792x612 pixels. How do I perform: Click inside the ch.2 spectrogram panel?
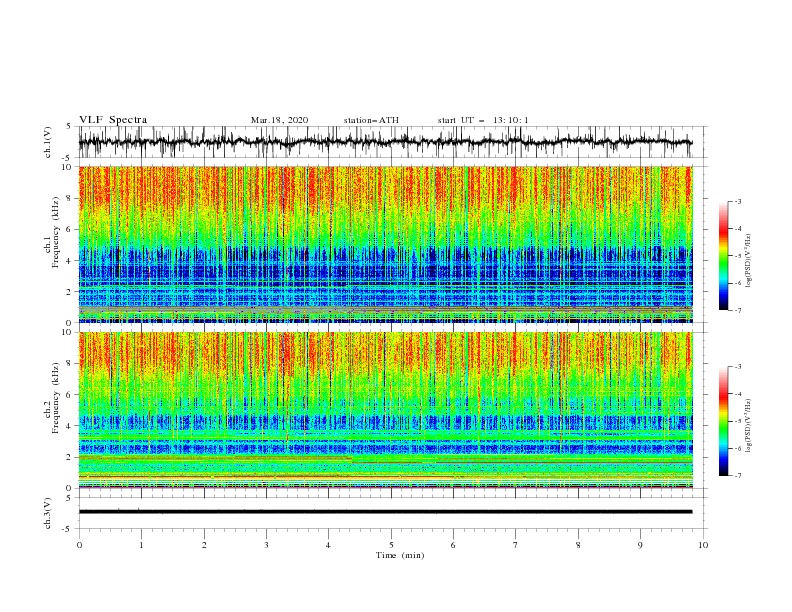pos(385,410)
